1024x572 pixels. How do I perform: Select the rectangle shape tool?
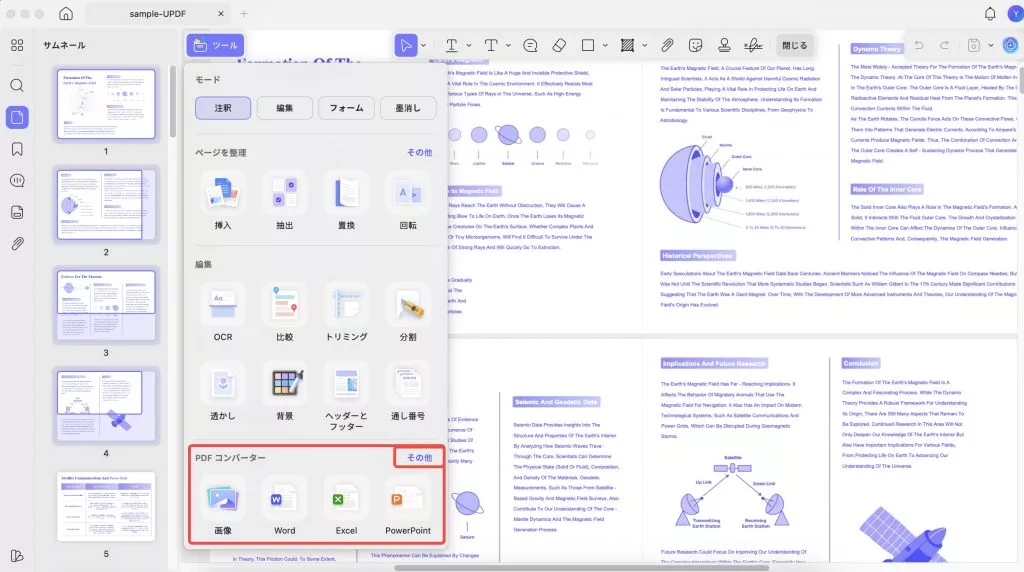[588, 45]
